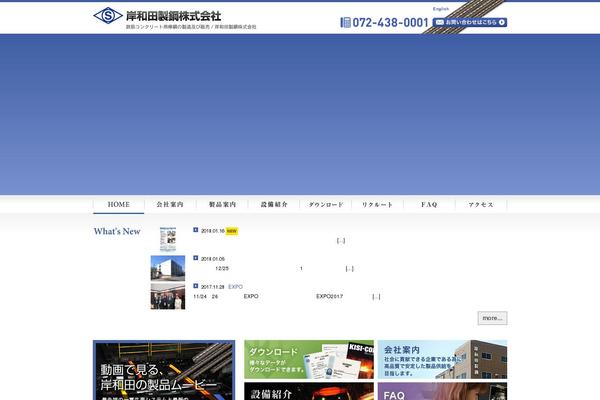Open the ダウンロード navigation menu item

coord(326,205)
